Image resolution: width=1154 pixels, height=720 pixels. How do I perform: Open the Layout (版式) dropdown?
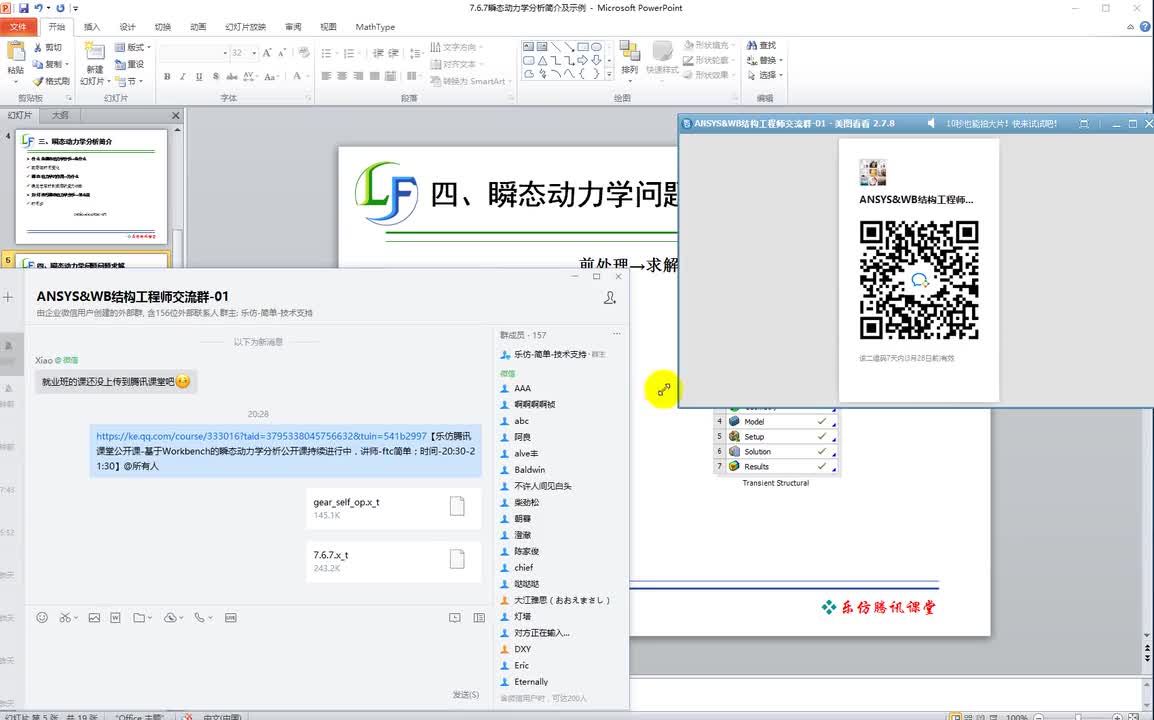133,47
